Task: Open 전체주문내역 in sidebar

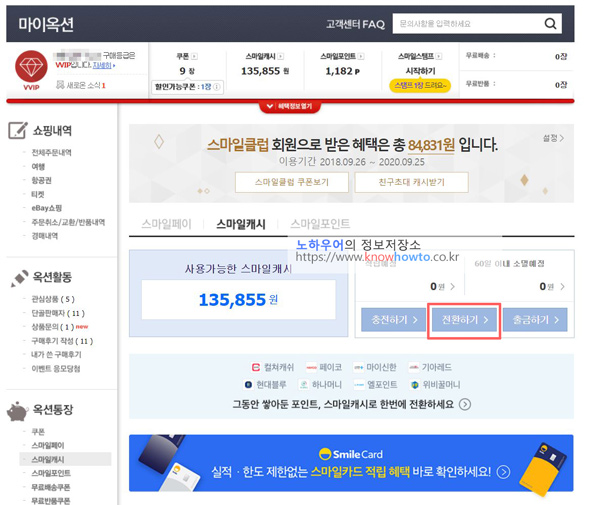Action: (x=51, y=153)
